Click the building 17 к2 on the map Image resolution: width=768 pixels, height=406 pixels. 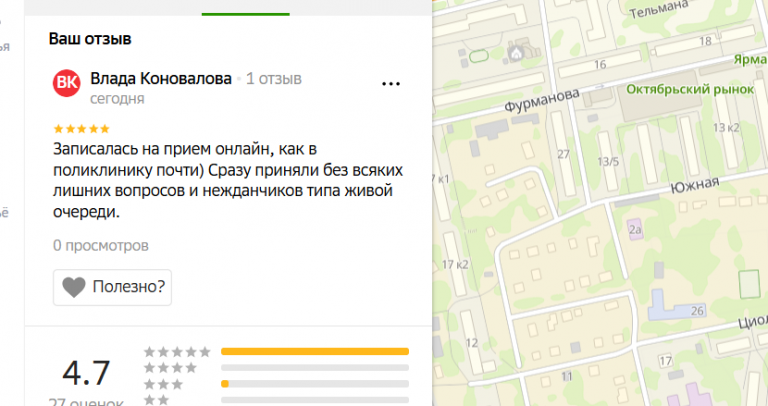[x=455, y=264]
